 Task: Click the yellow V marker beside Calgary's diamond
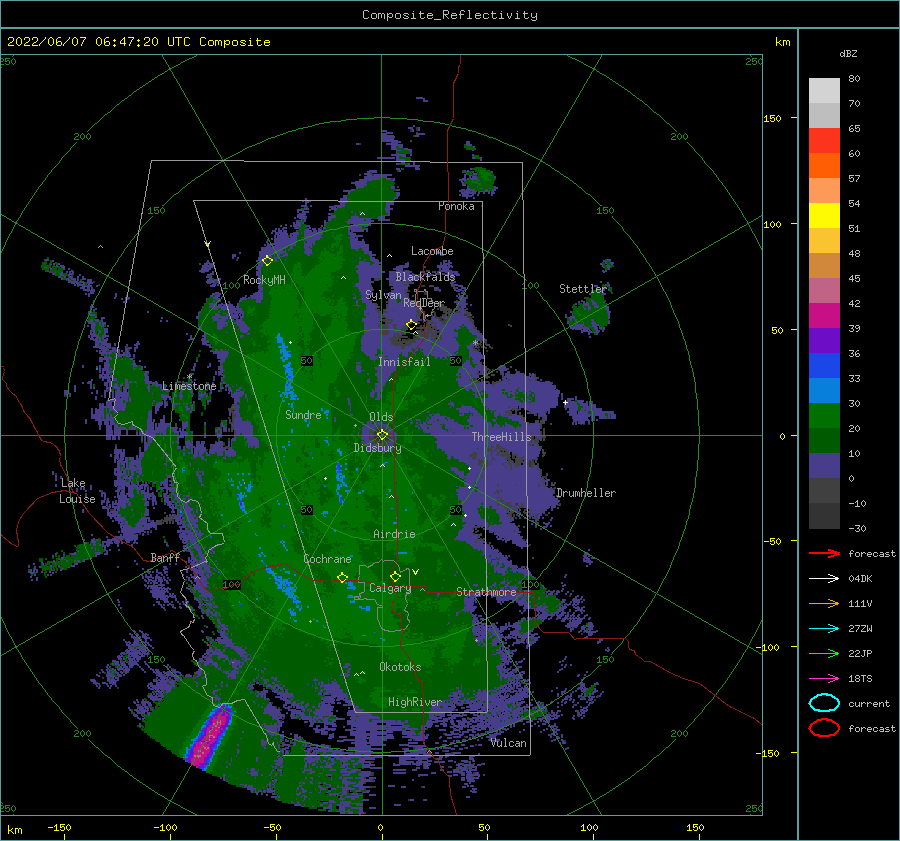(415, 572)
